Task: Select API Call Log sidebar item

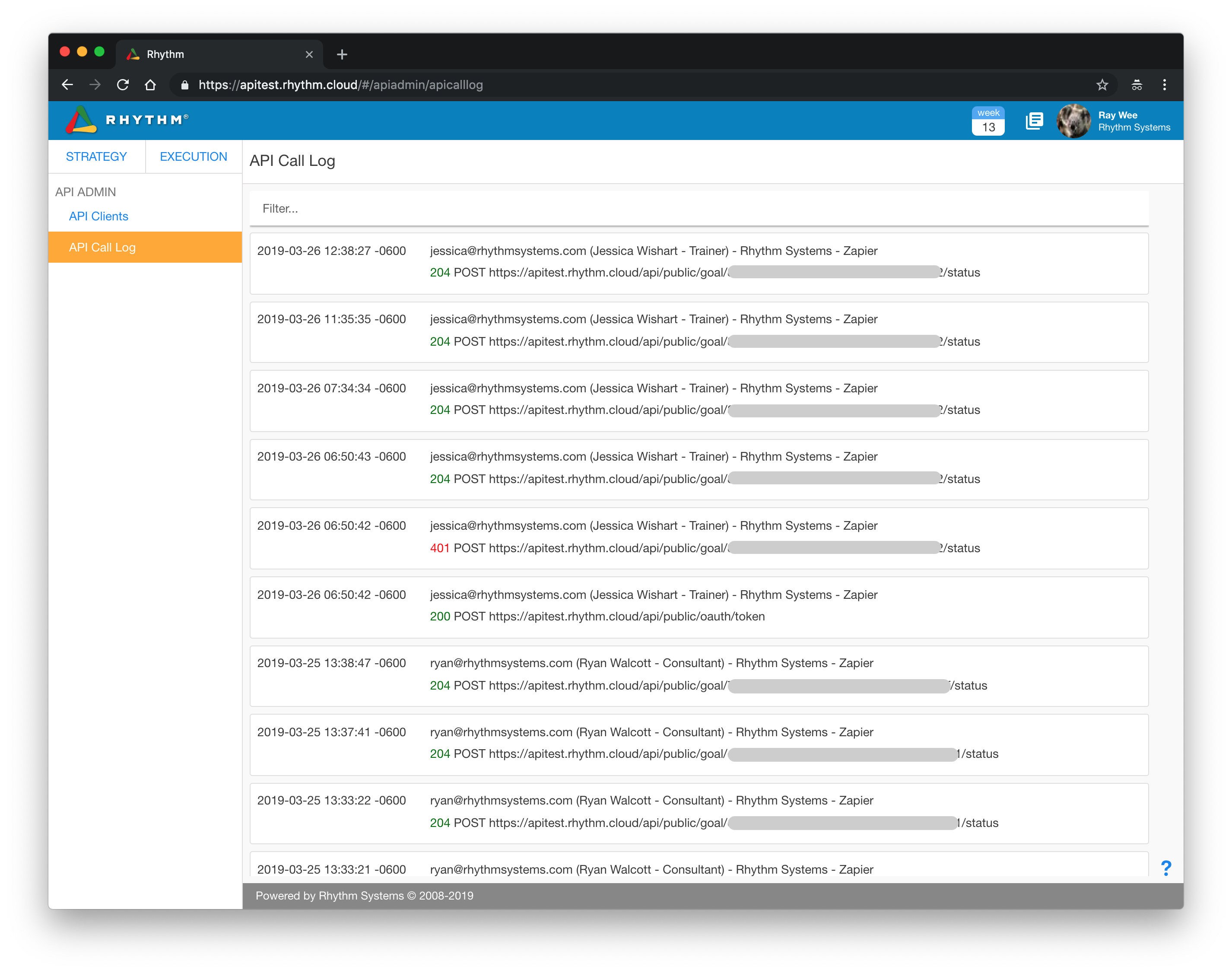Action: point(145,247)
